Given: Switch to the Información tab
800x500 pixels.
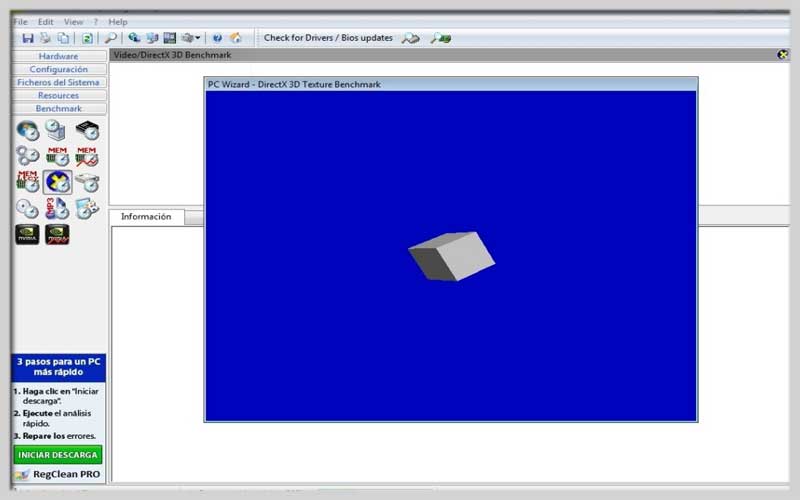Looking at the screenshot, I should click(x=146, y=217).
